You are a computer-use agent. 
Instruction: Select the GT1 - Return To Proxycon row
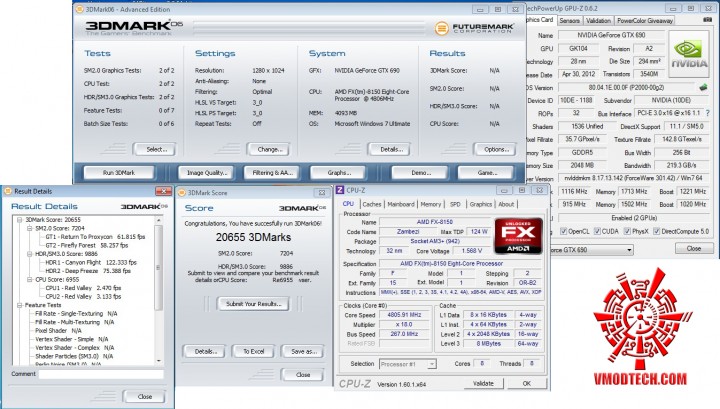[95, 237]
